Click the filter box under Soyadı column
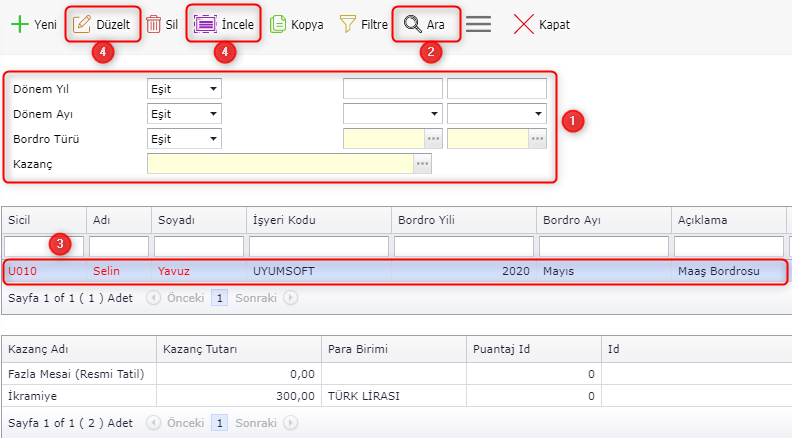 pos(198,246)
